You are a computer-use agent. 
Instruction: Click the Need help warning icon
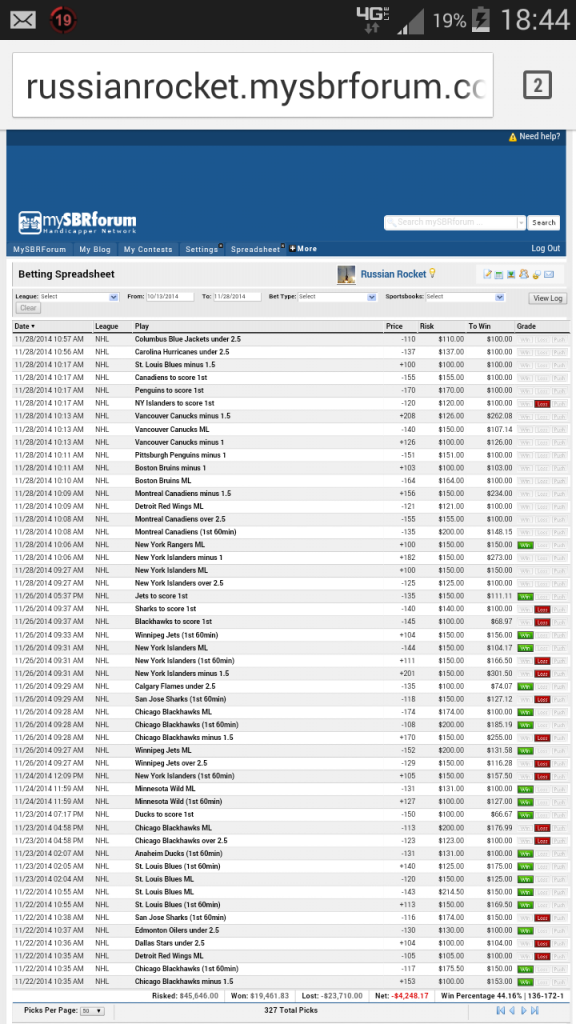coord(513,137)
